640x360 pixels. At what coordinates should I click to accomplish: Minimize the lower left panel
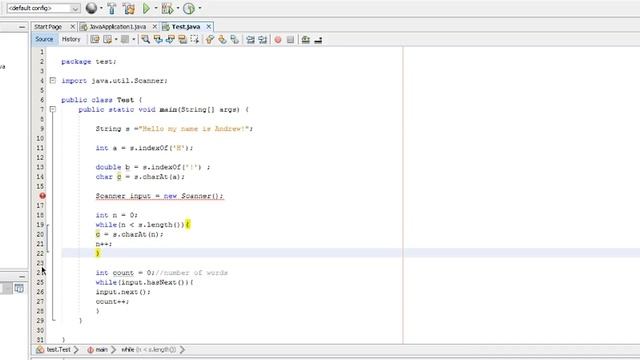22,276
